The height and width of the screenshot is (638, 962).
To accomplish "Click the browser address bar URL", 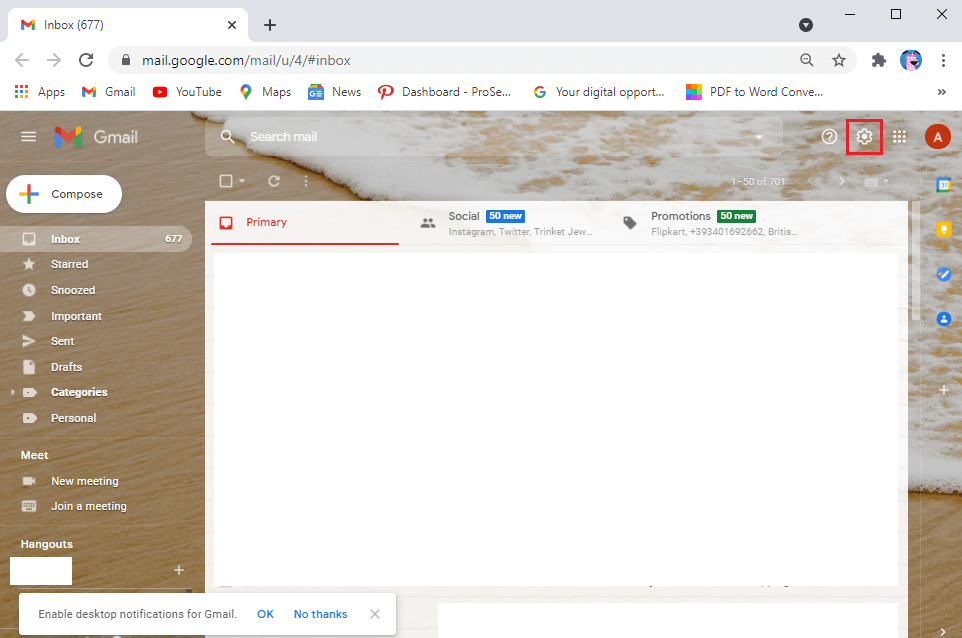I will pyautogui.click(x=246, y=60).
